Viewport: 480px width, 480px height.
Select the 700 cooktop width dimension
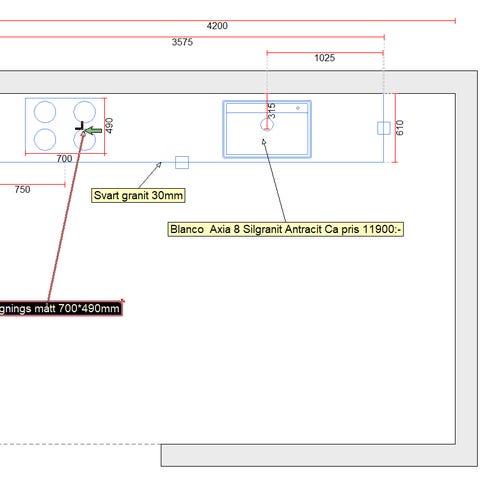coord(64,159)
